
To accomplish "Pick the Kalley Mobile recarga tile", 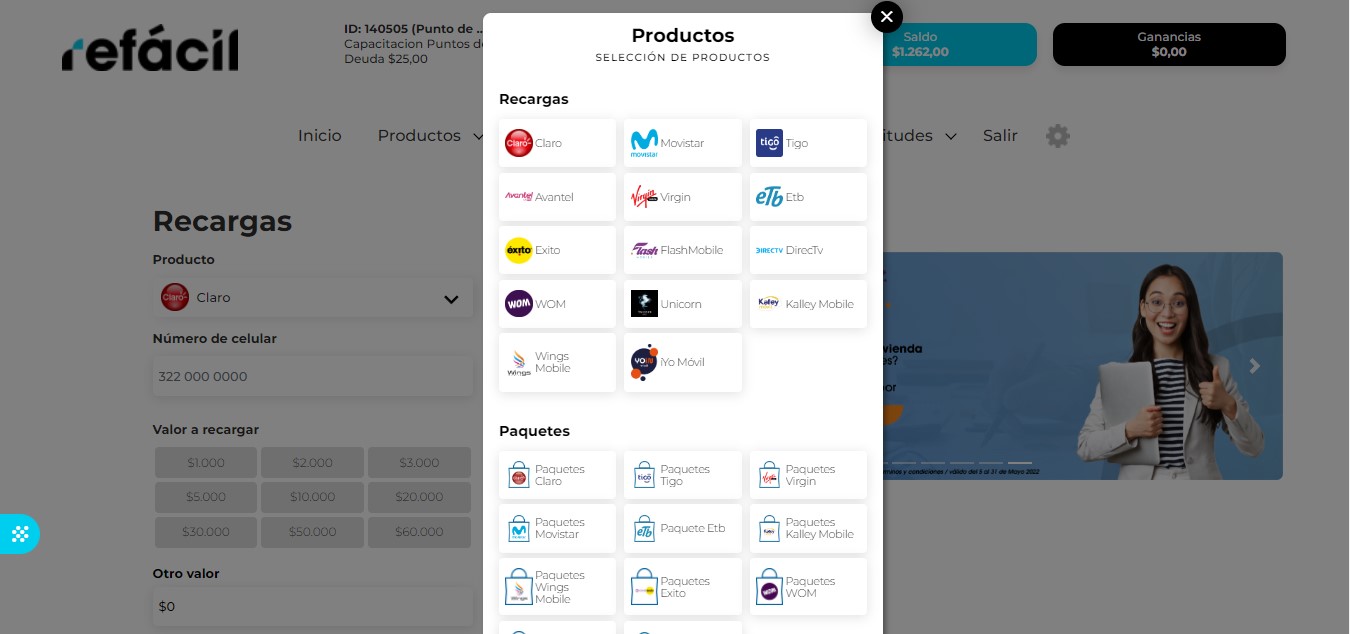I will [808, 304].
